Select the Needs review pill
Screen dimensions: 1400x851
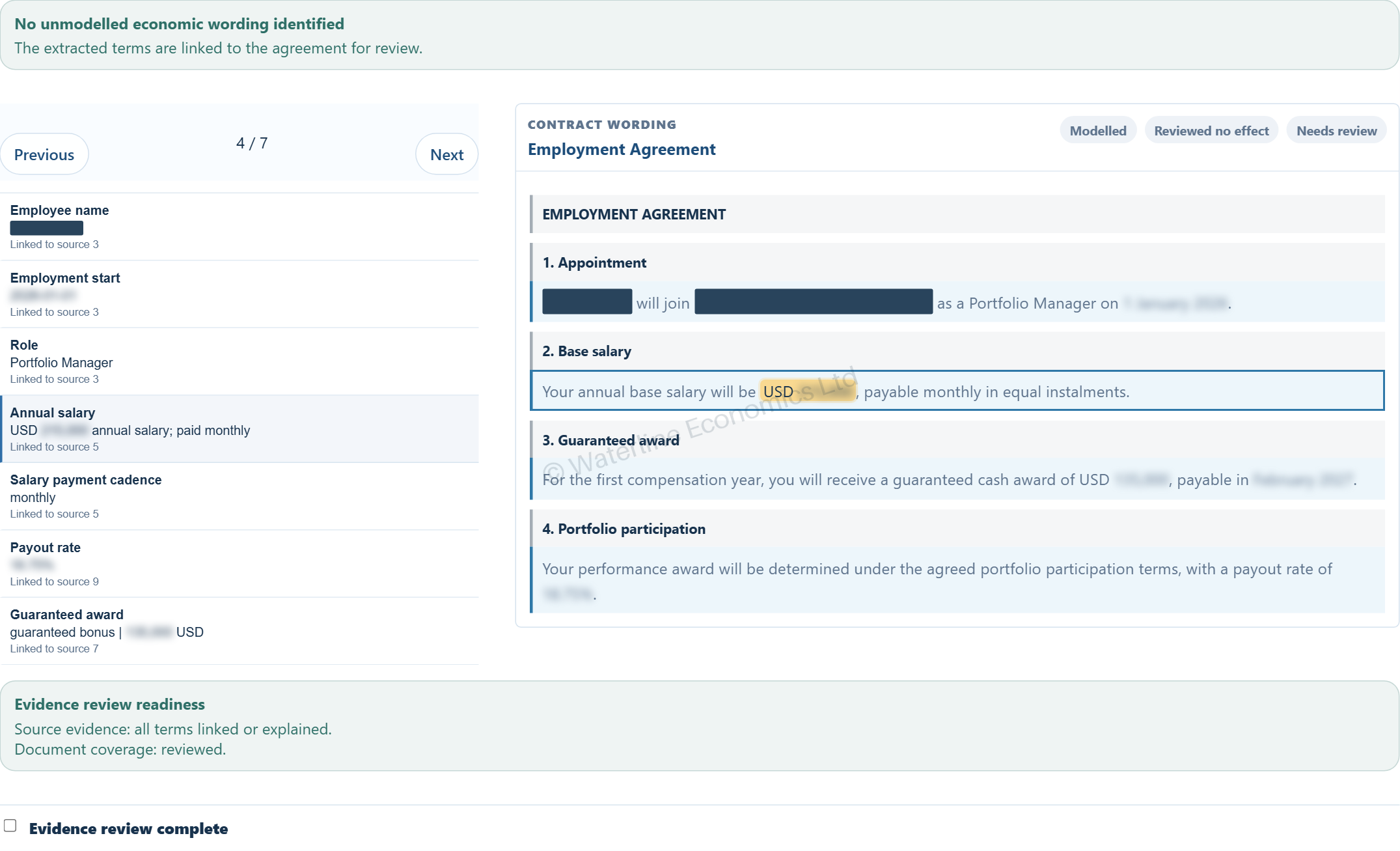point(1336,131)
